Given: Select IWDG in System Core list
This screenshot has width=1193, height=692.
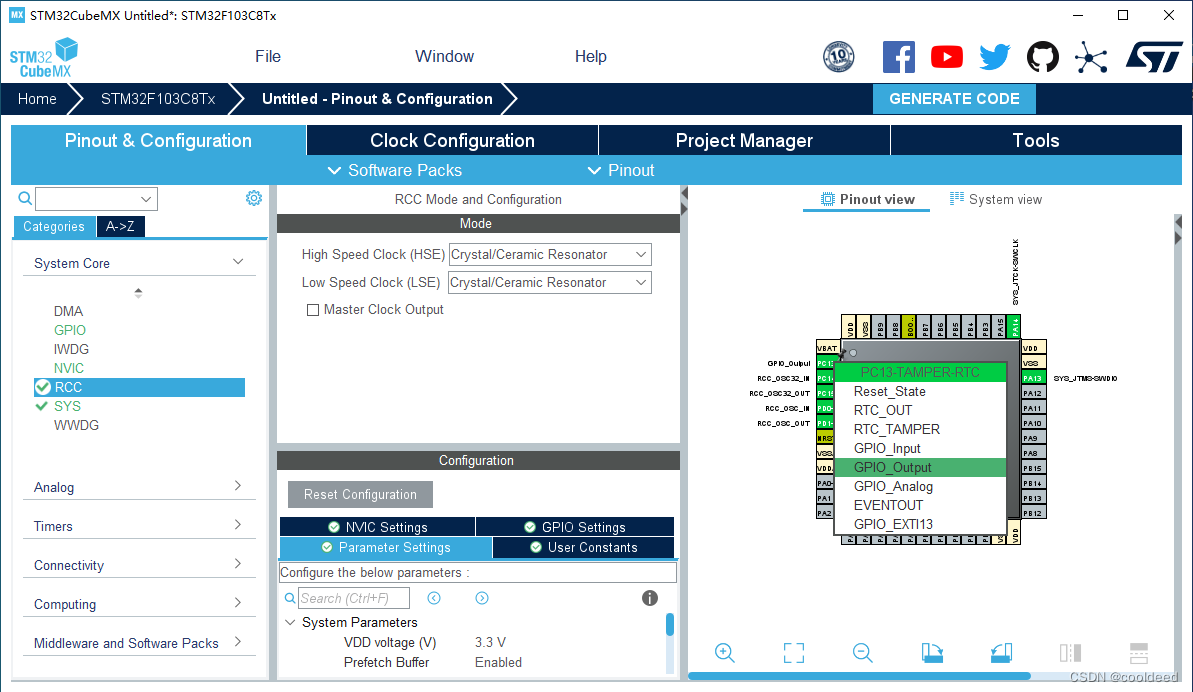Looking at the screenshot, I should pyautogui.click(x=71, y=349).
